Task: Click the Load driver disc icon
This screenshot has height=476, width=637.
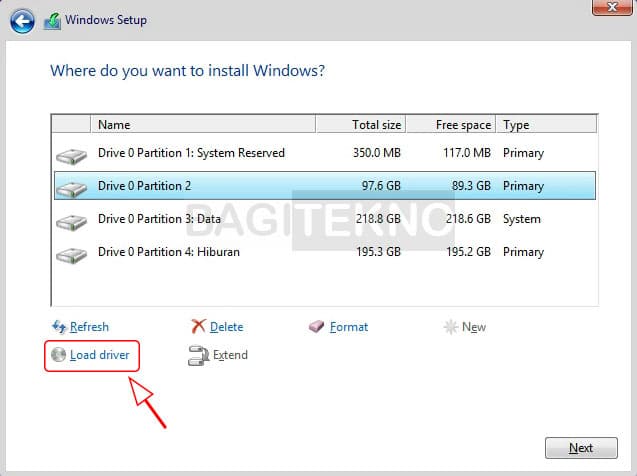Action: click(x=58, y=355)
